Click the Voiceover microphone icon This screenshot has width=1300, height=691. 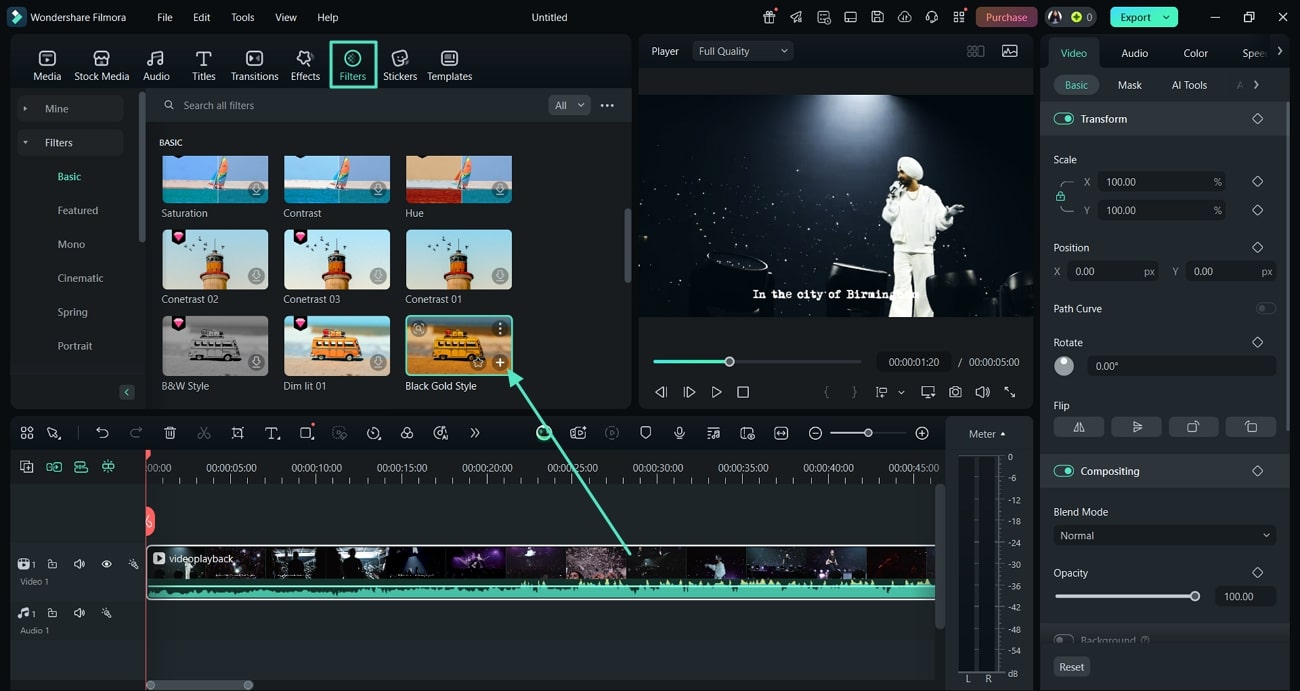(x=679, y=433)
